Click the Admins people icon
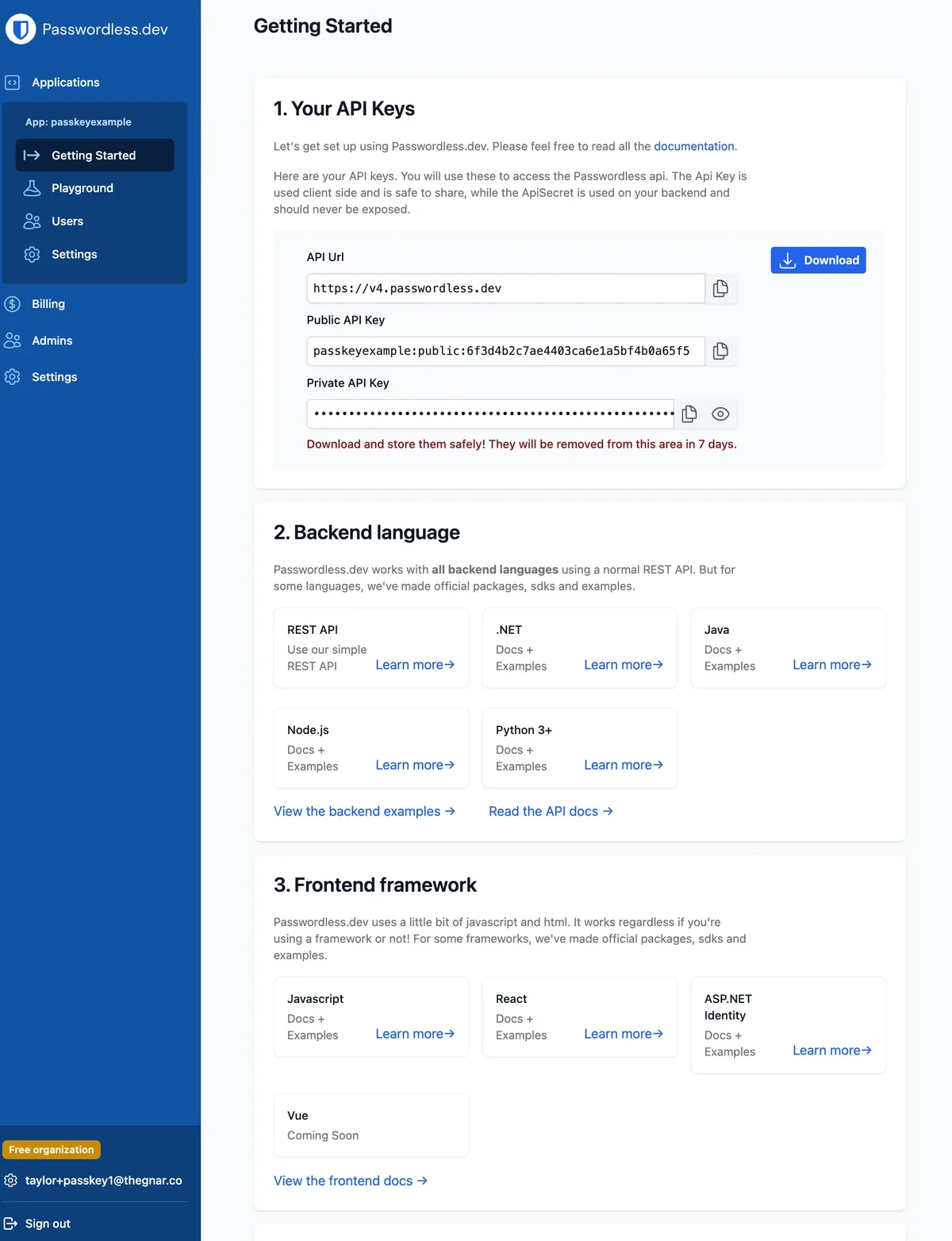 pos(12,340)
